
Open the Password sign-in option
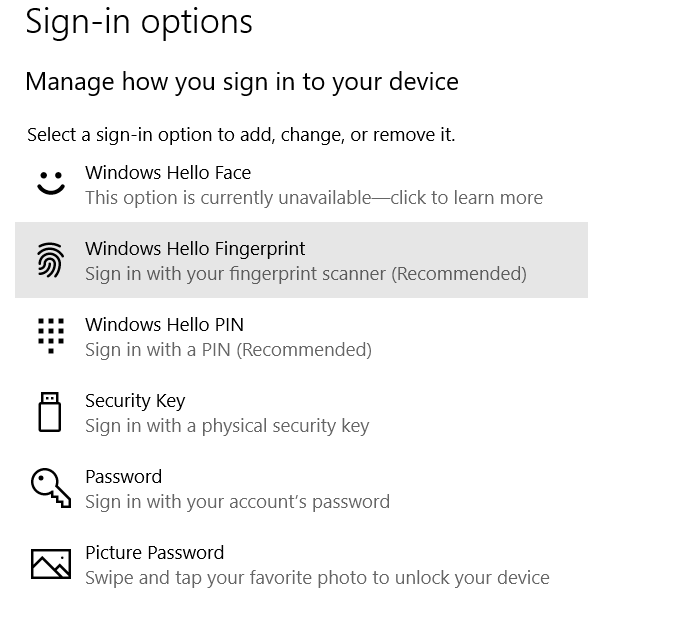123,477
